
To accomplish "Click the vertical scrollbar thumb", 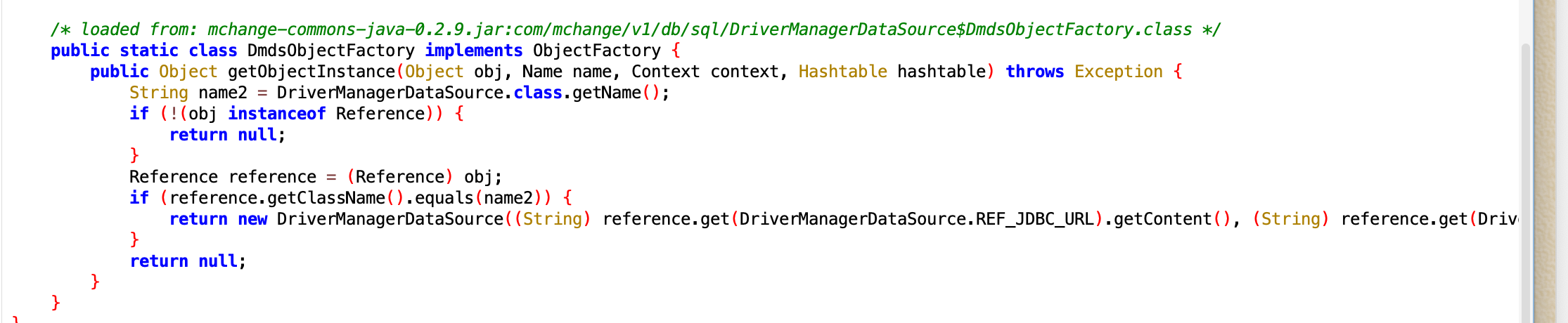I will pyautogui.click(x=1526, y=183).
